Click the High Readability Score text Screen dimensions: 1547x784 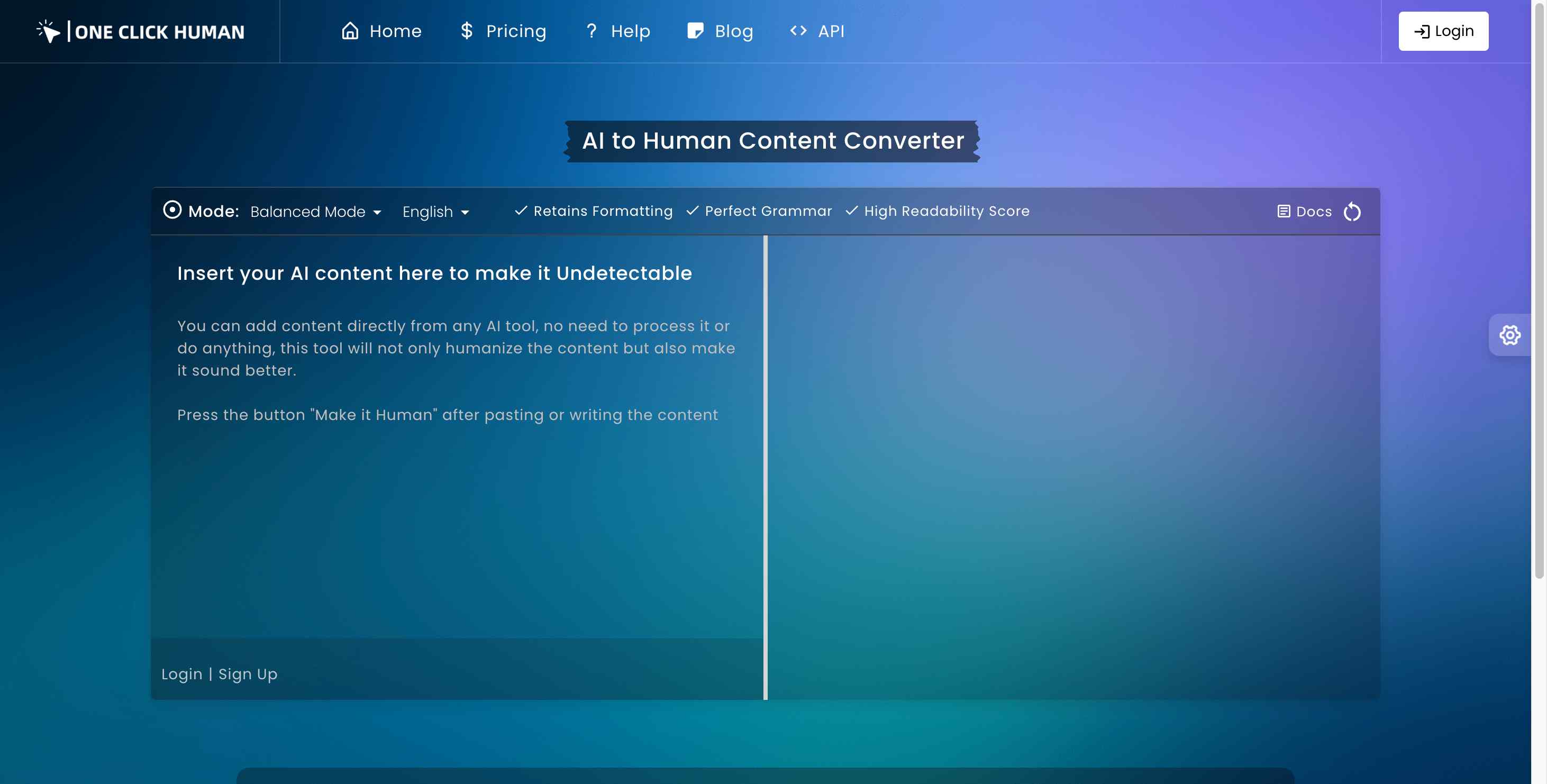(947, 211)
